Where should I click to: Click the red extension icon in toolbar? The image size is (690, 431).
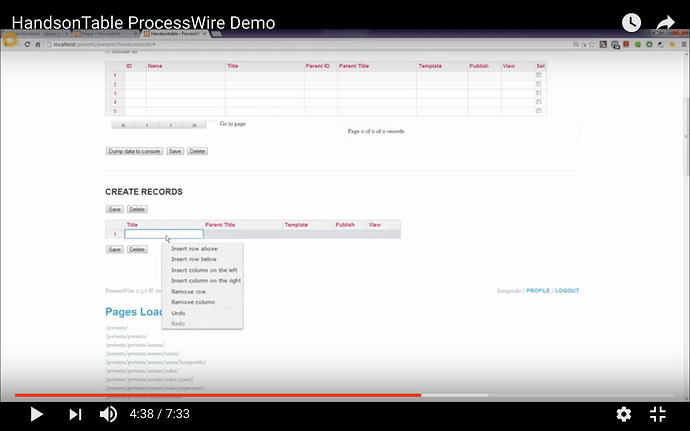click(x=626, y=44)
